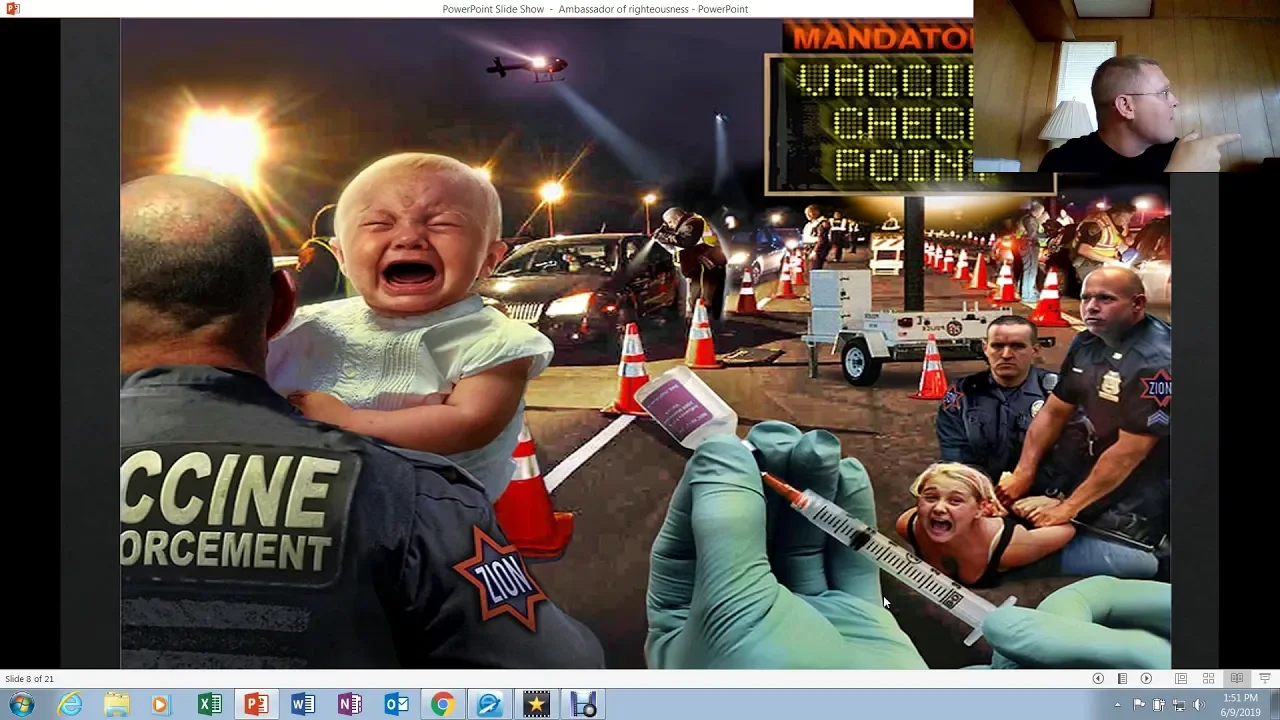Image resolution: width=1280 pixels, height=720 pixels.
Task: Open Excel from the taskbar
Action: [210, 704]
